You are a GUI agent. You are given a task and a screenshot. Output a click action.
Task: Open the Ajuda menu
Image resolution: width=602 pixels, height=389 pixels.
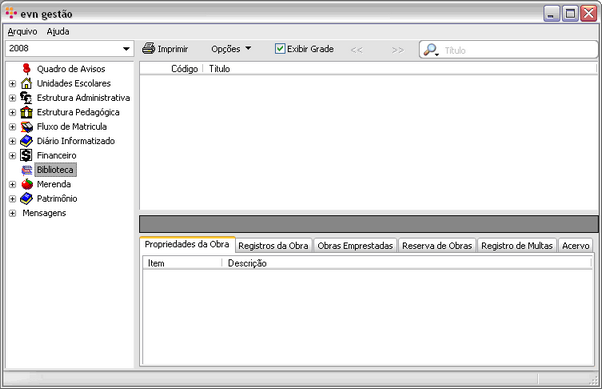(58, 31)
